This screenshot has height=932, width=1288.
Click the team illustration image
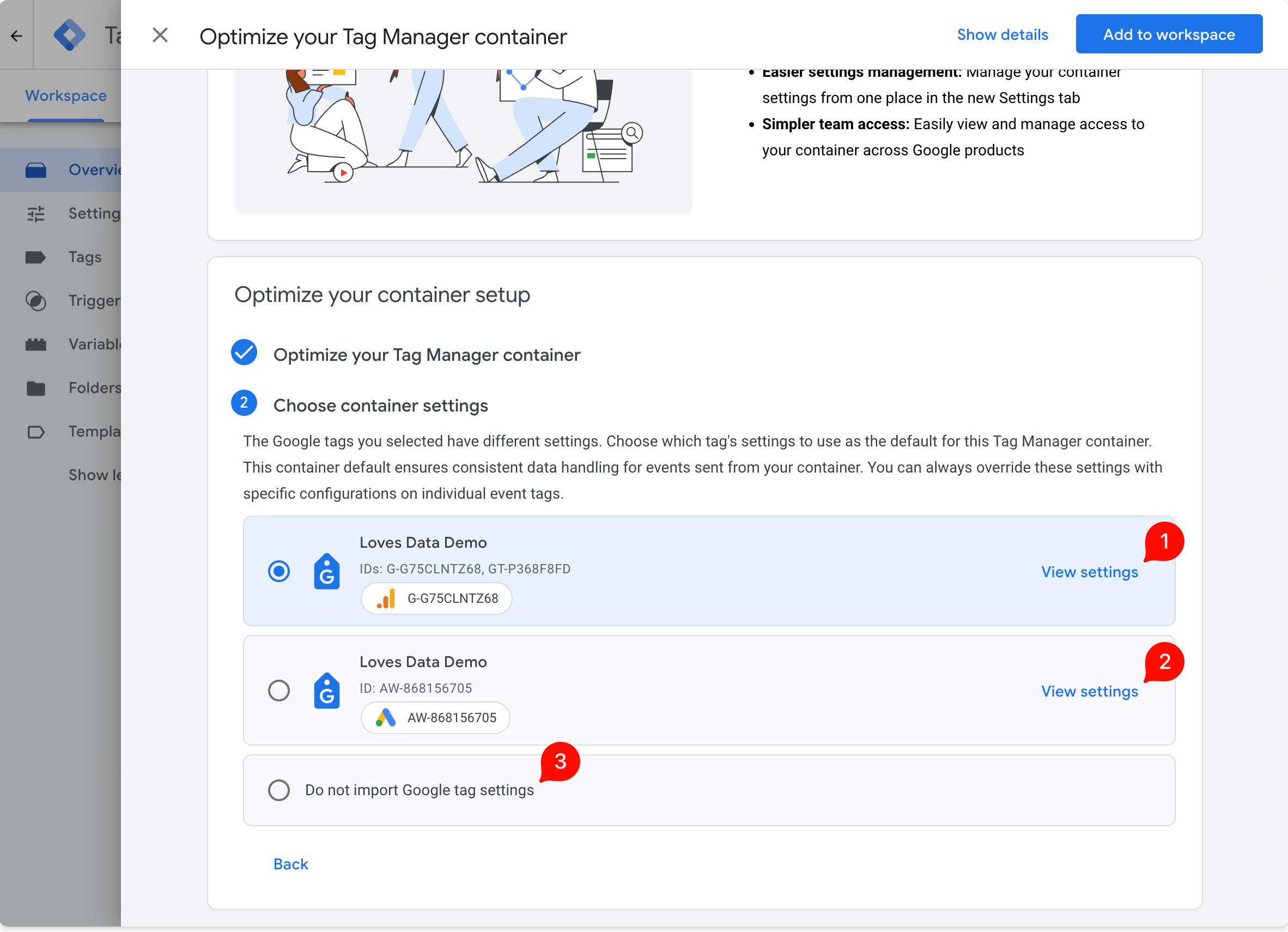(463, 141)
